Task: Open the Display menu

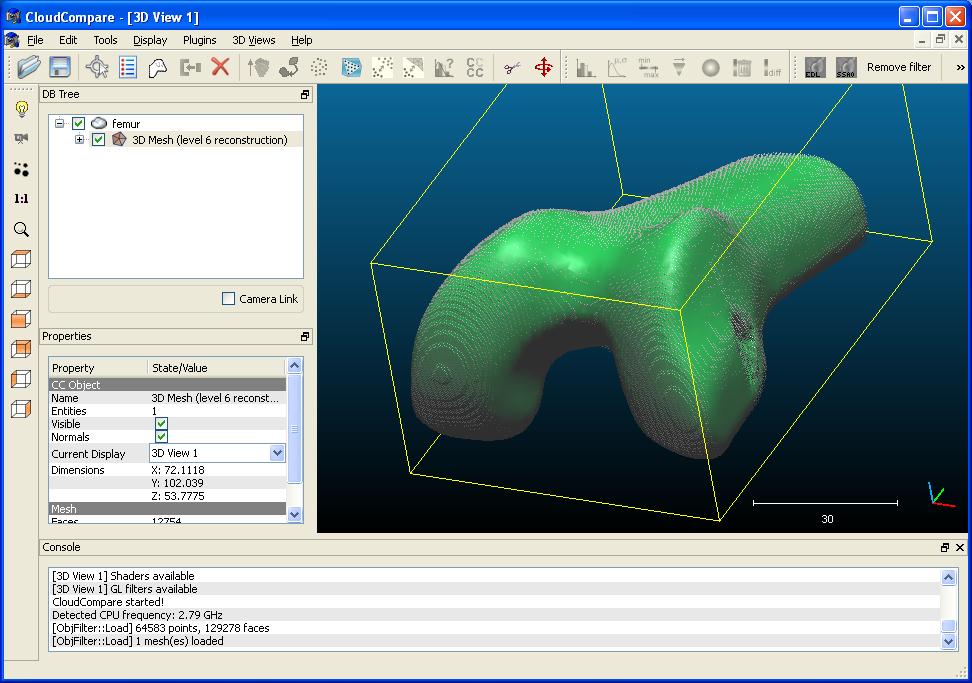Action: 150,40
